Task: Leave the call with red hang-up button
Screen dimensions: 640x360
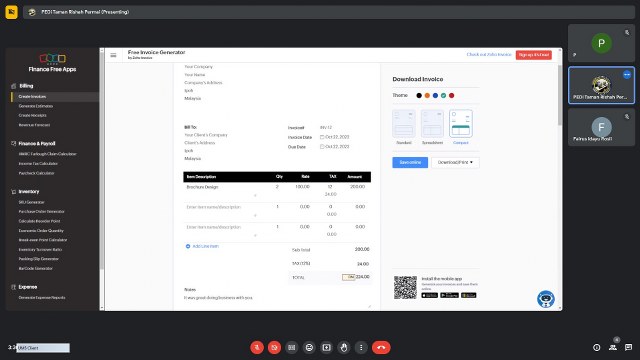Action: 381,347
